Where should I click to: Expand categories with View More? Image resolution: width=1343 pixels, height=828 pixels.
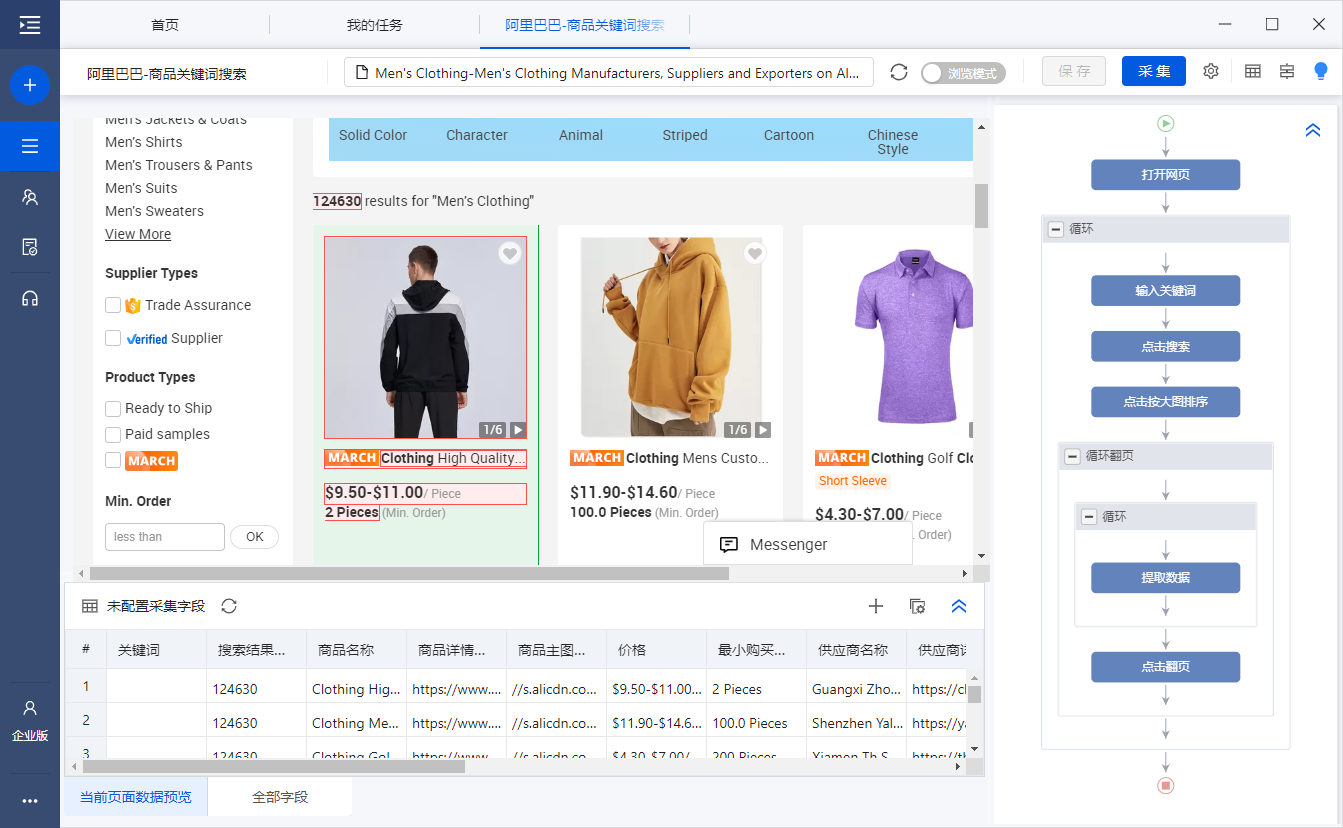pos(138,234)
